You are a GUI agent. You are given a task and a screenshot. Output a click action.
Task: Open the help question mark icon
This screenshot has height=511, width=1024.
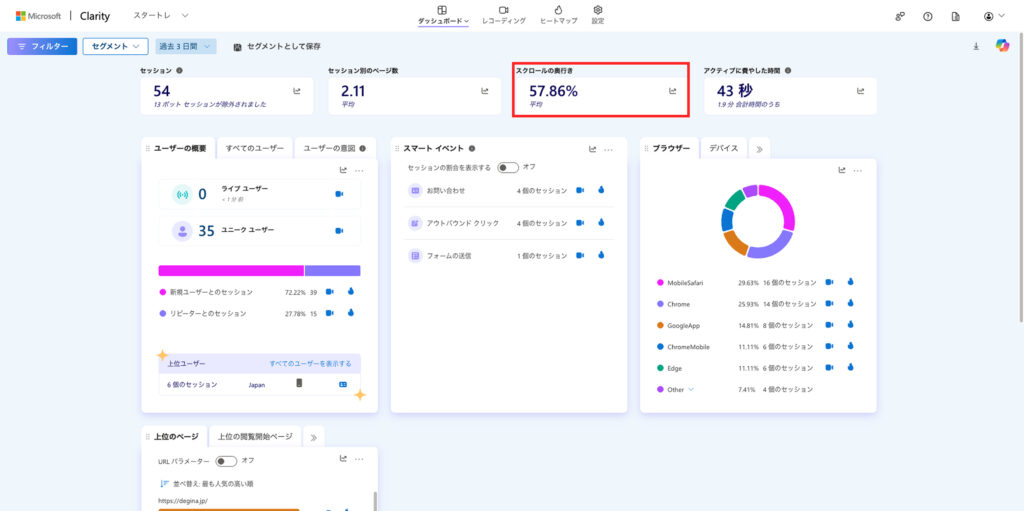click(x=928, y=16)
